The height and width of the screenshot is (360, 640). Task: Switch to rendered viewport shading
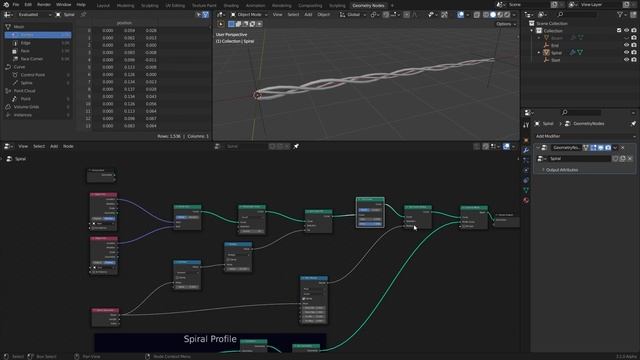(507, 15)
